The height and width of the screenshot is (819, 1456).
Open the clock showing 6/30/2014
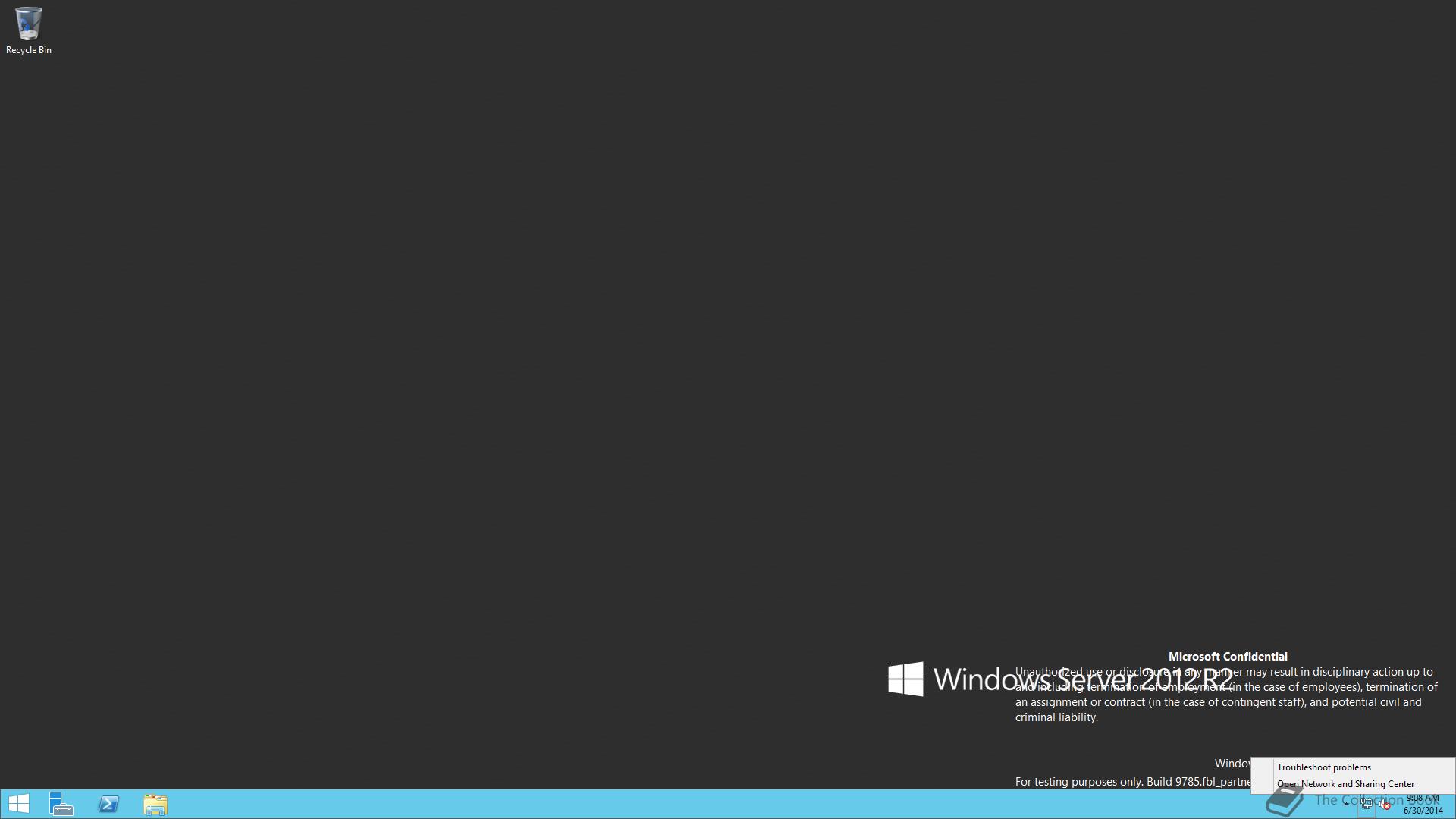[x=1423, y=805]
